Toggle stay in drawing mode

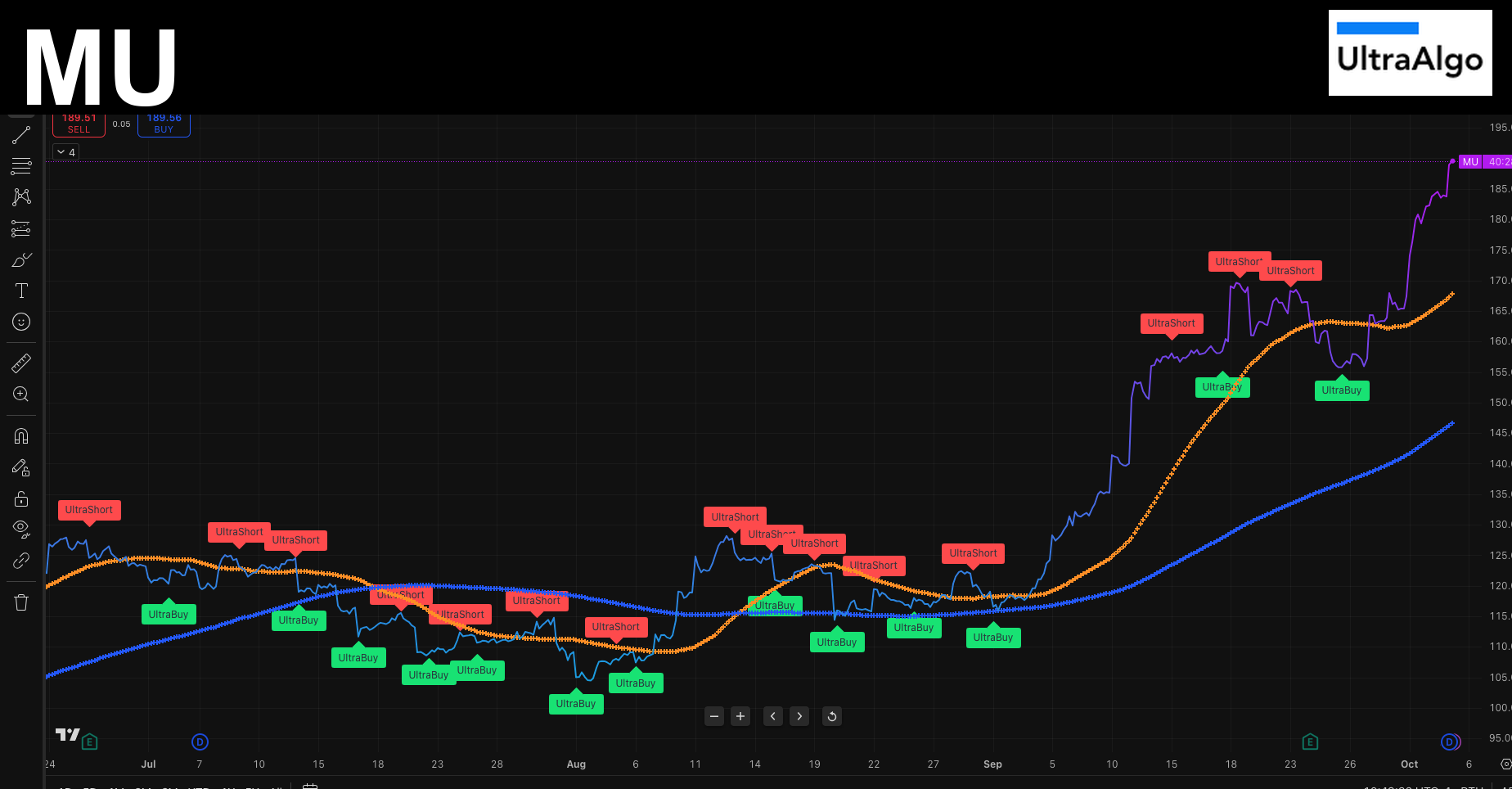[x=21, y=467]
